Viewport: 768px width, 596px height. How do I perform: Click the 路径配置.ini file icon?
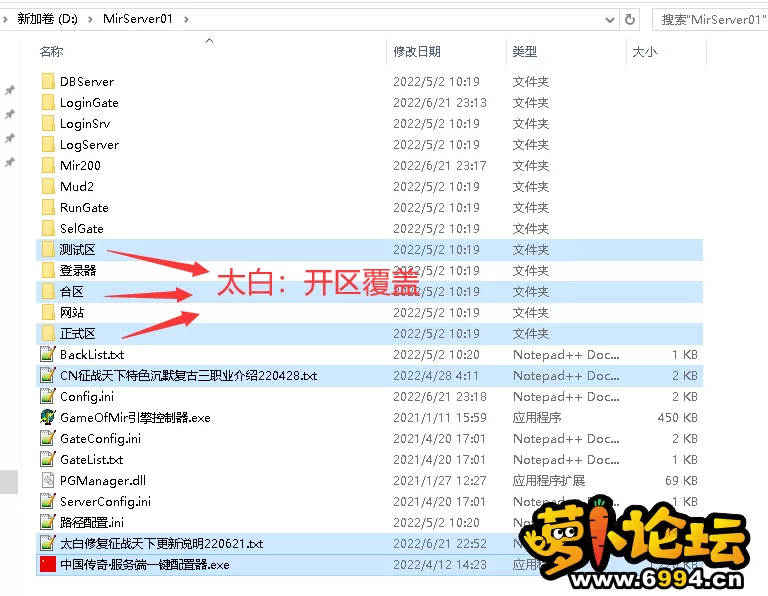(48, 523)
